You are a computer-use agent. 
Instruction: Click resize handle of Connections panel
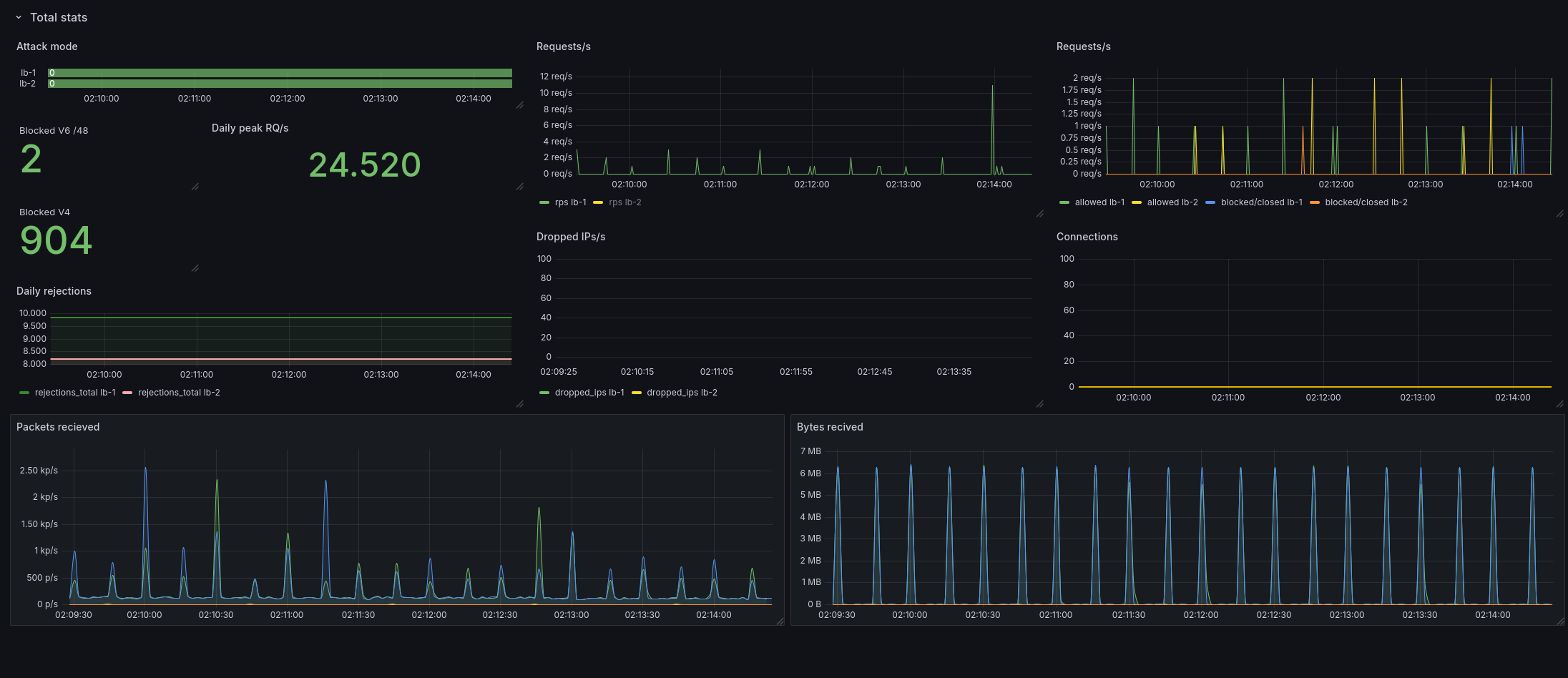pos(1560,404)
